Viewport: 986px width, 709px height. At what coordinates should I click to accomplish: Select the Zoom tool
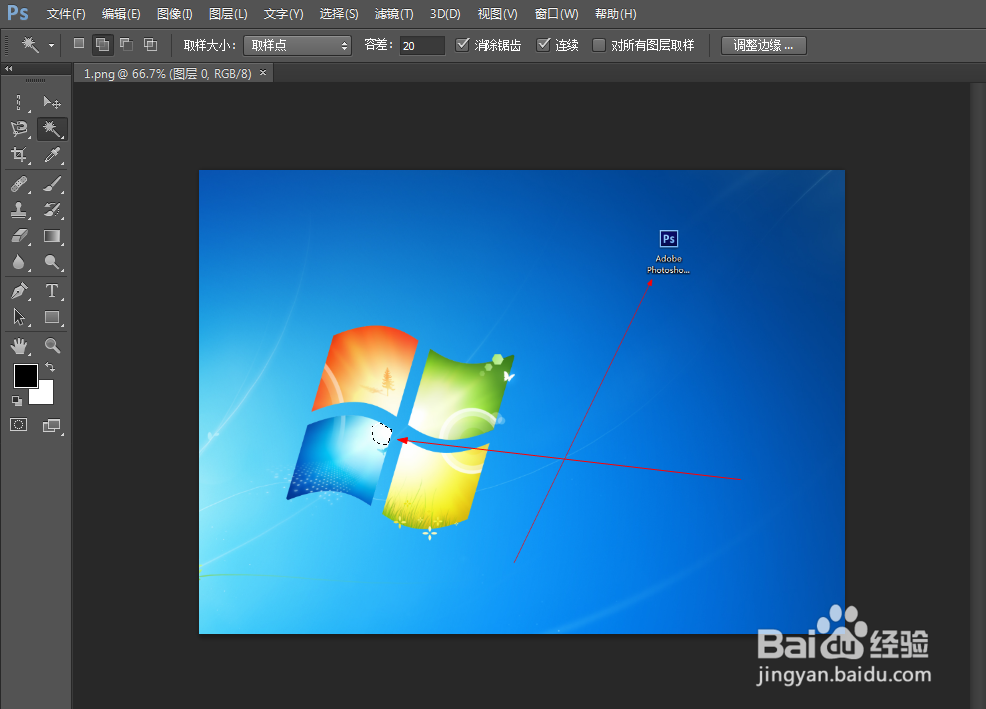click(x=52, y=345)
